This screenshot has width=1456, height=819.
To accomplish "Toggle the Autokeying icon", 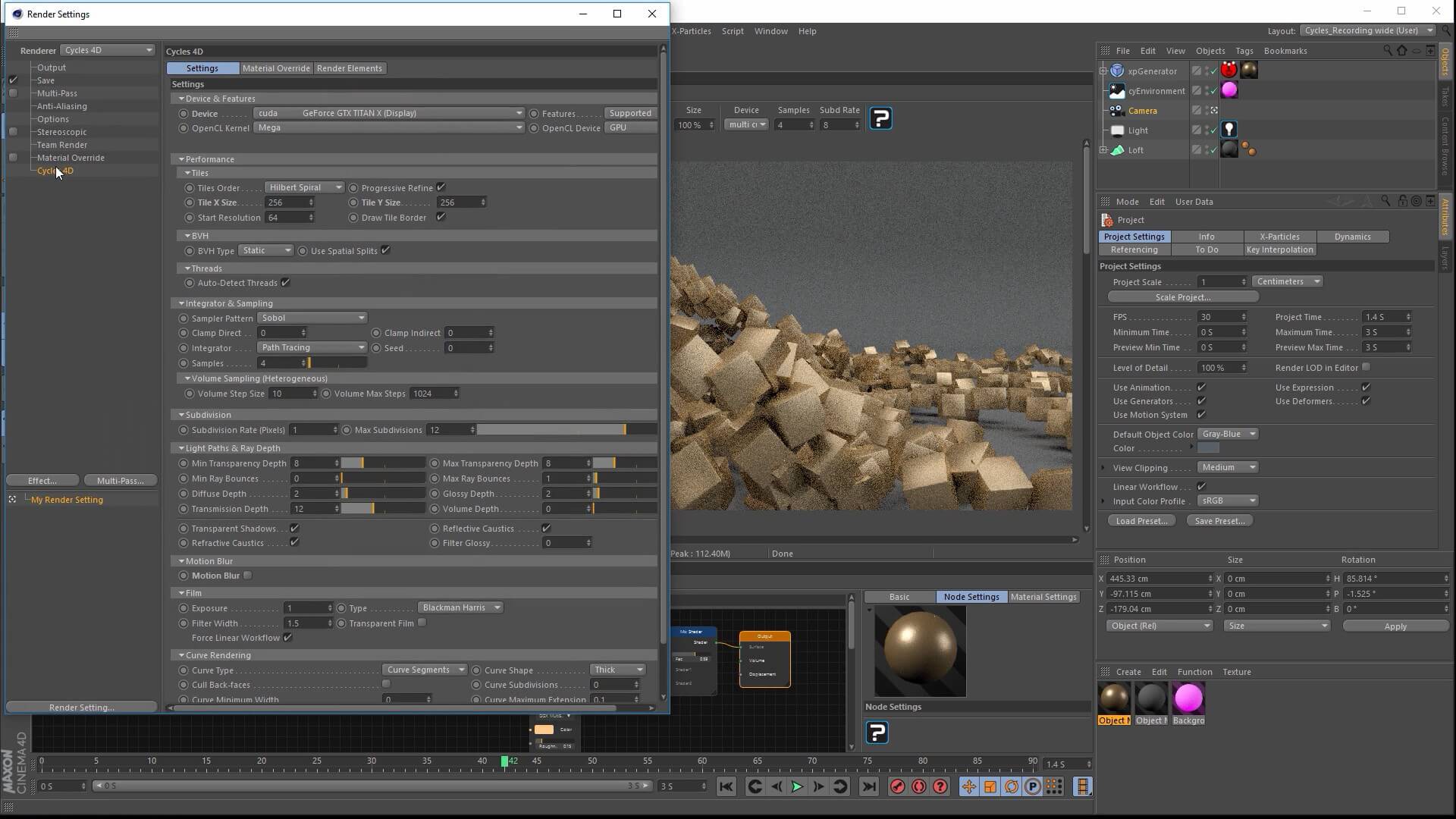I will coord(918,786).
